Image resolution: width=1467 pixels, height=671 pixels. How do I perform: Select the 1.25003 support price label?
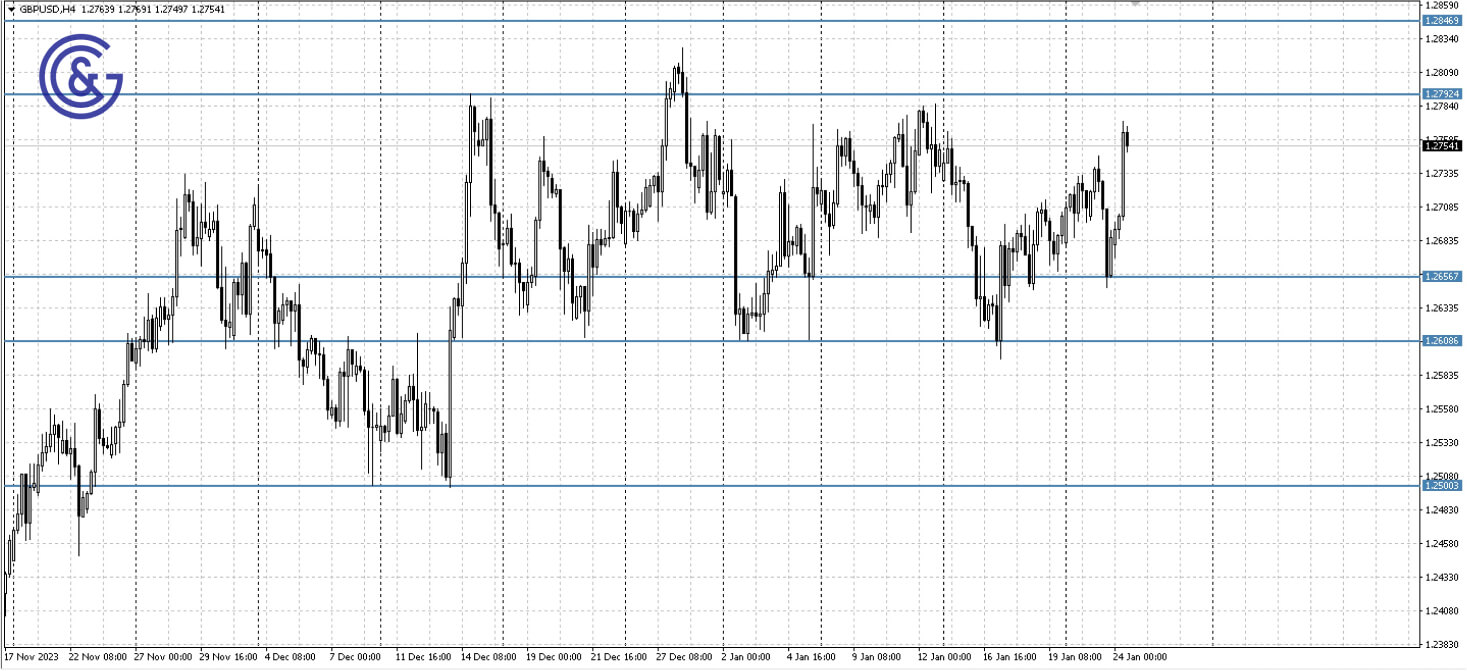[1440, 484]
